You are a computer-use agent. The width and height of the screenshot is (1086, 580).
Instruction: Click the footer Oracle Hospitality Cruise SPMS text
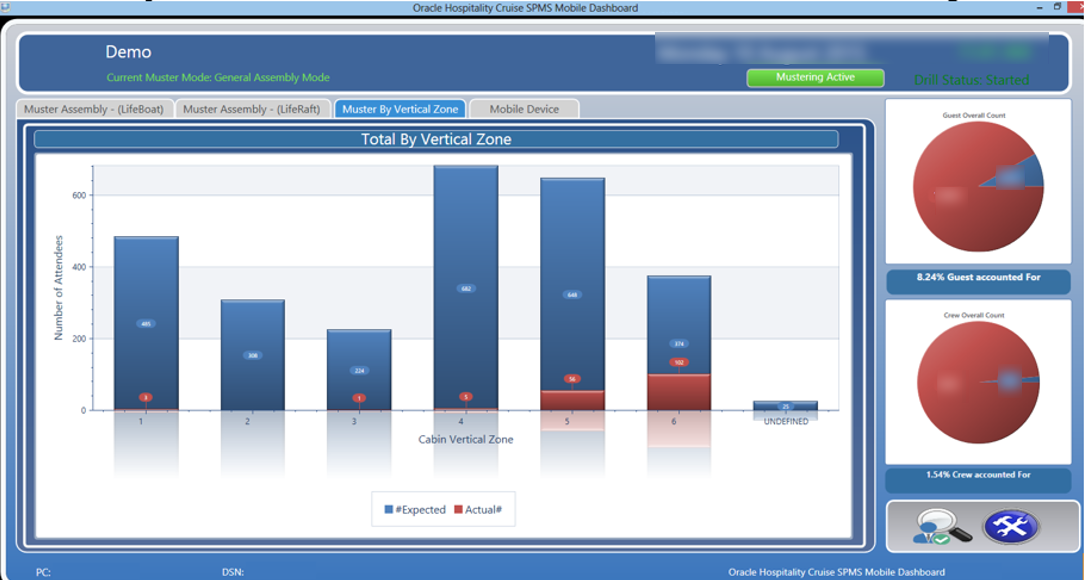[x=836, y=572]
